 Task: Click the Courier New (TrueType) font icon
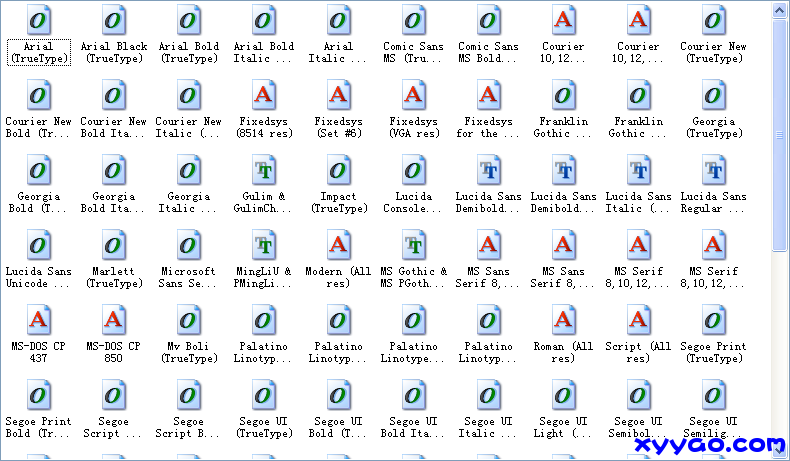coord(714,20)
